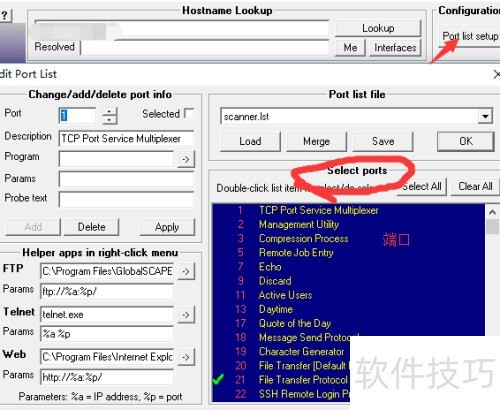This screenshot has height=410, width=500.
Task: Click the Resolved text field
Action: [x=205, y=48]
